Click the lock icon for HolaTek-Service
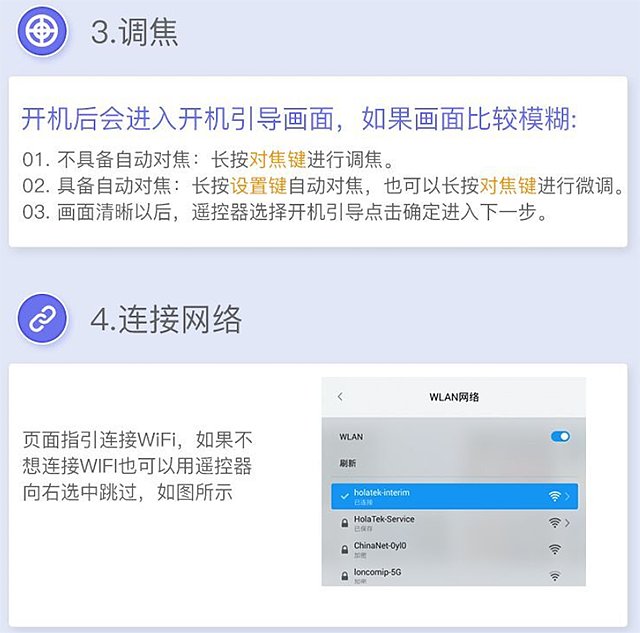Viewport: 640px width, 633px height. [344, 523]
